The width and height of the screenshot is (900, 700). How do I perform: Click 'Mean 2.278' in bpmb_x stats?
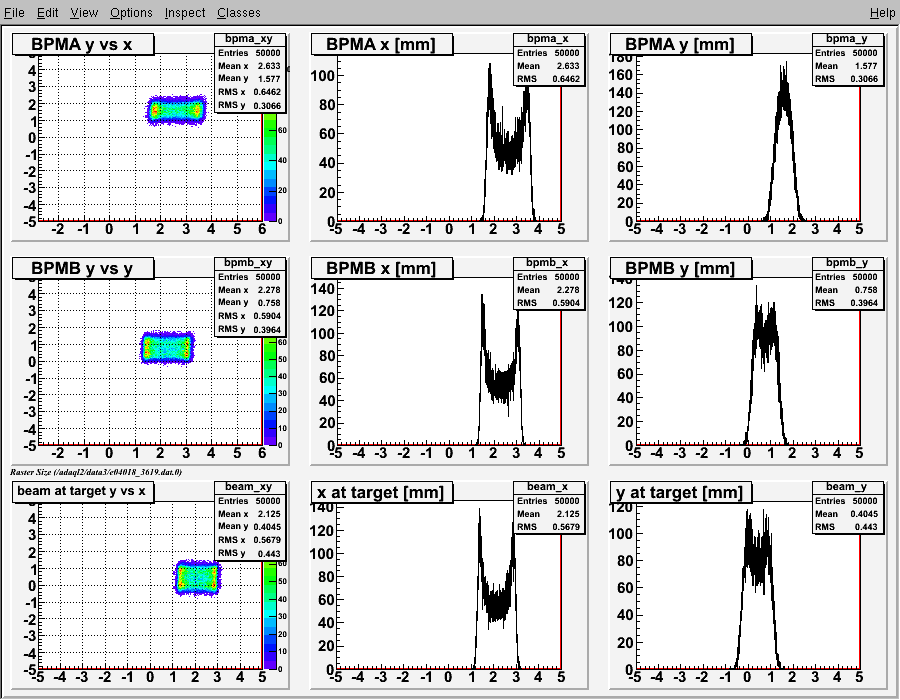(x=549, y=290)
